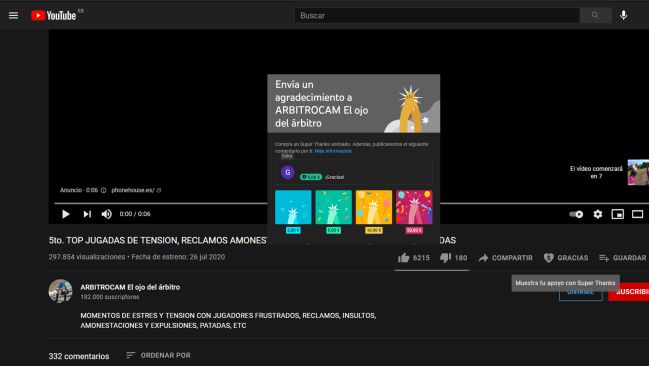Click the red SUSCRIBIRSE button

click(x=629, y=292)
